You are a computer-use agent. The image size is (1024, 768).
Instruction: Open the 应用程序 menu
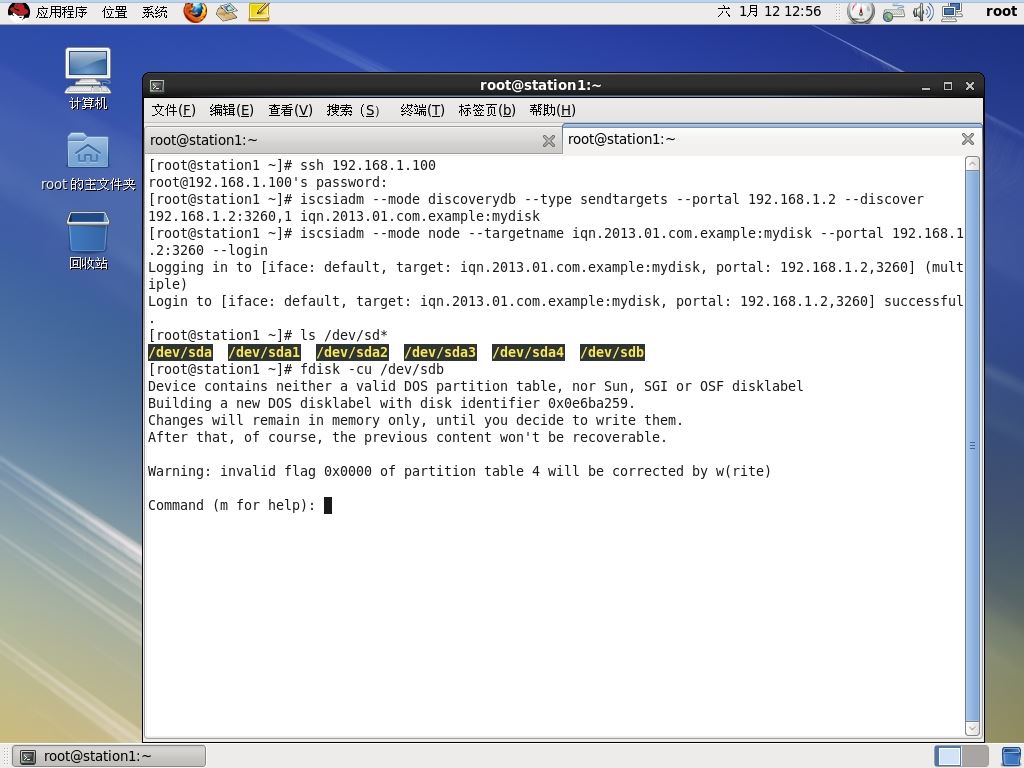[x=61, y=12]
